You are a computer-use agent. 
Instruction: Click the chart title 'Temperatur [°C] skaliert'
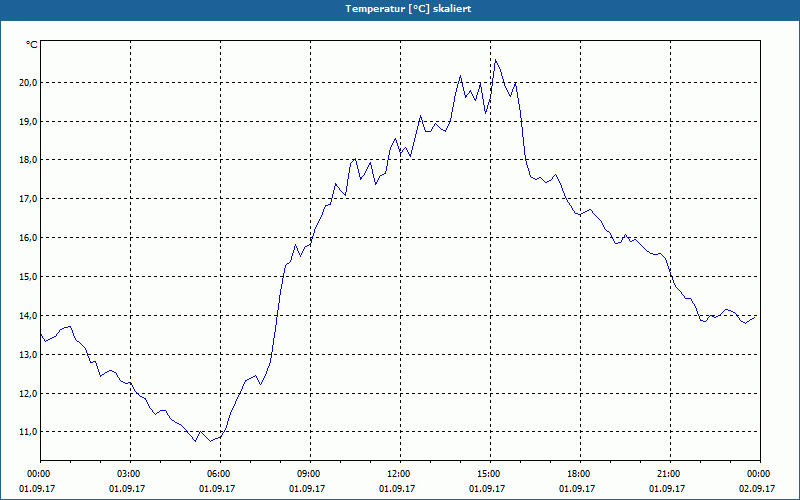click(408, 9)
